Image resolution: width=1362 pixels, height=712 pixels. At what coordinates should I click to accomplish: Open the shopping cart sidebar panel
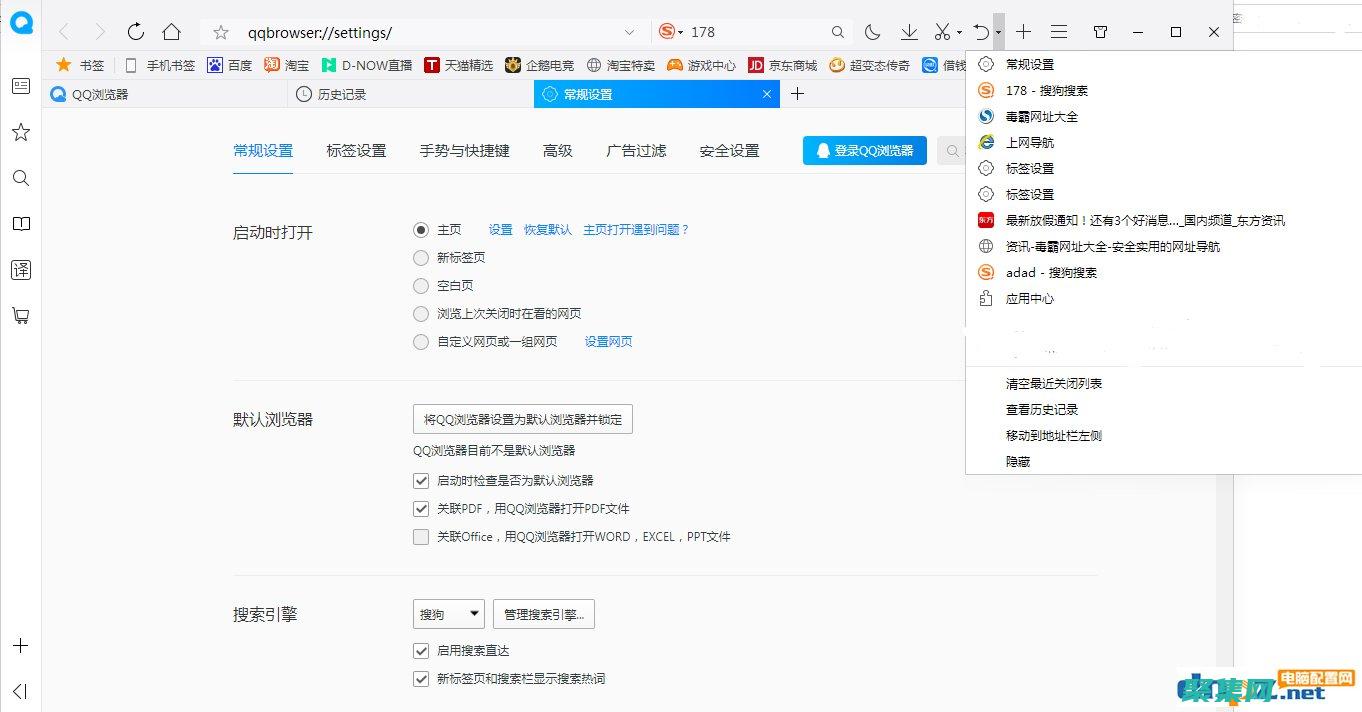(21, 315)
